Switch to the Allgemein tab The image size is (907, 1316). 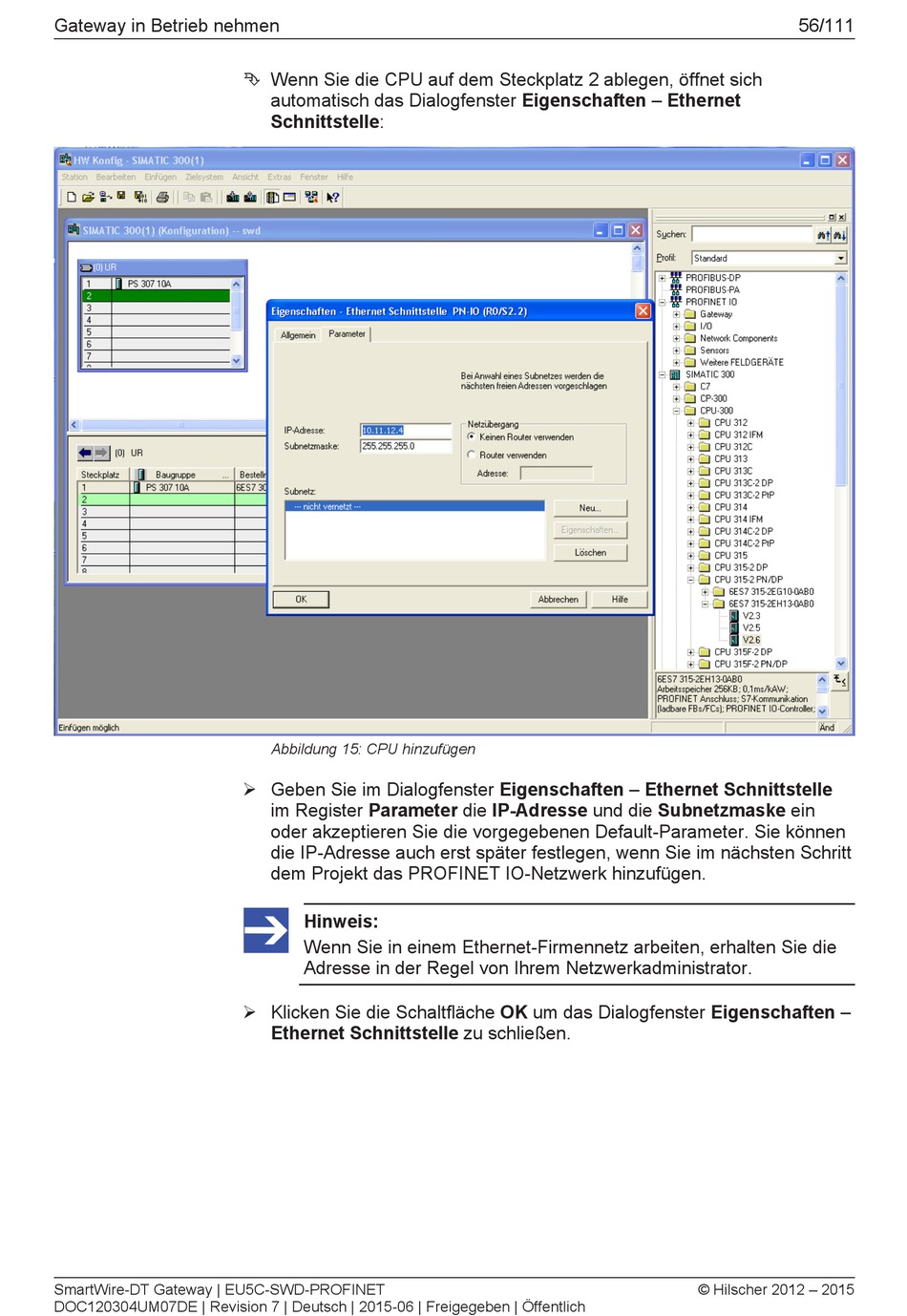(298, 335)
